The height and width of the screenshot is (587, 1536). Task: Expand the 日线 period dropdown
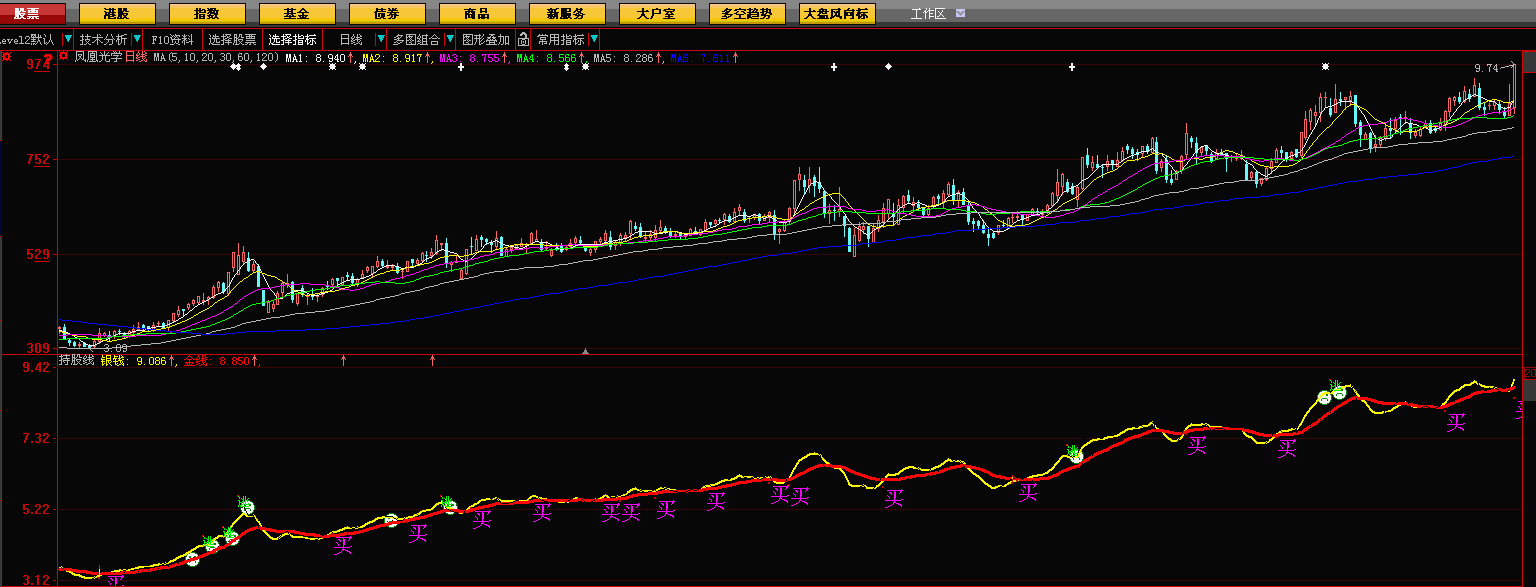coord(380,40)
